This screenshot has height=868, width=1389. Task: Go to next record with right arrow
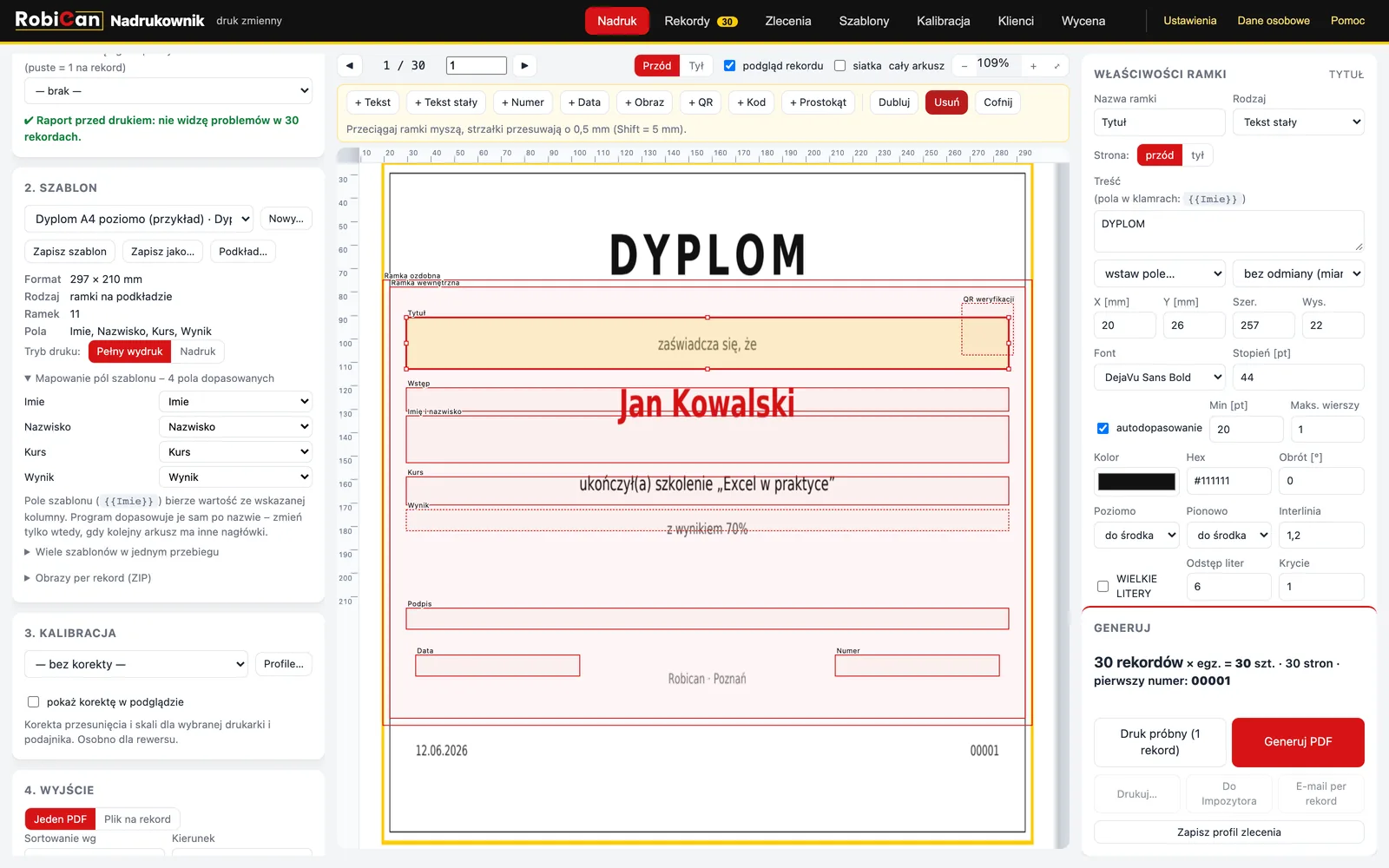pyautogui.click(x=524, y=65)
